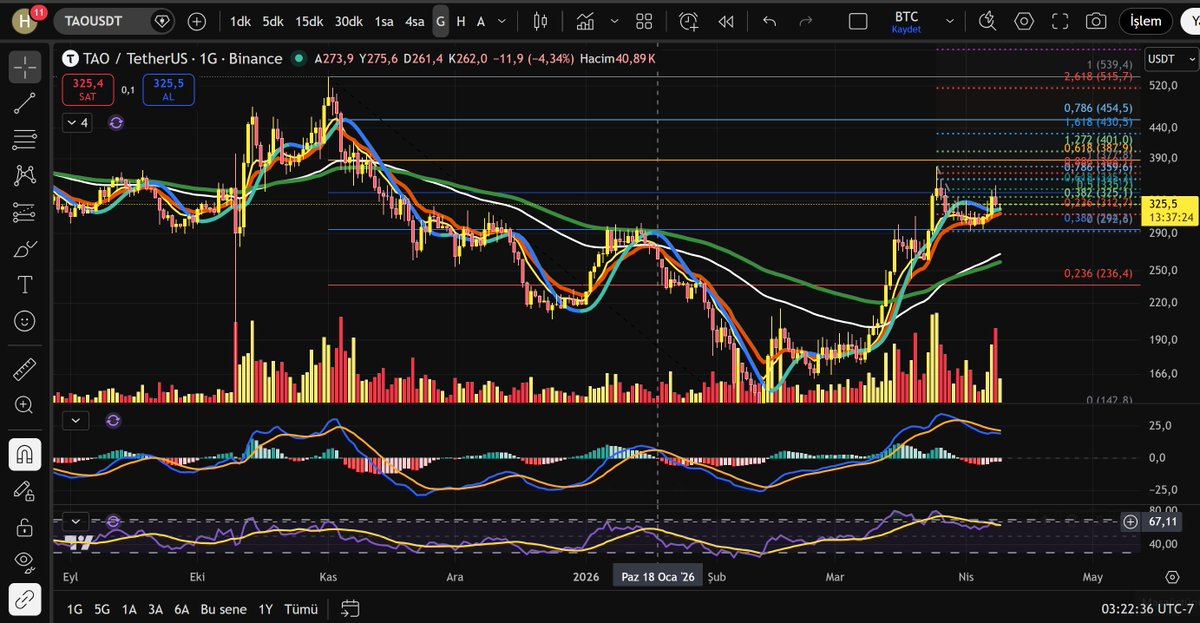
Task: Set date range to 1A
Action: tap(129, 608)
